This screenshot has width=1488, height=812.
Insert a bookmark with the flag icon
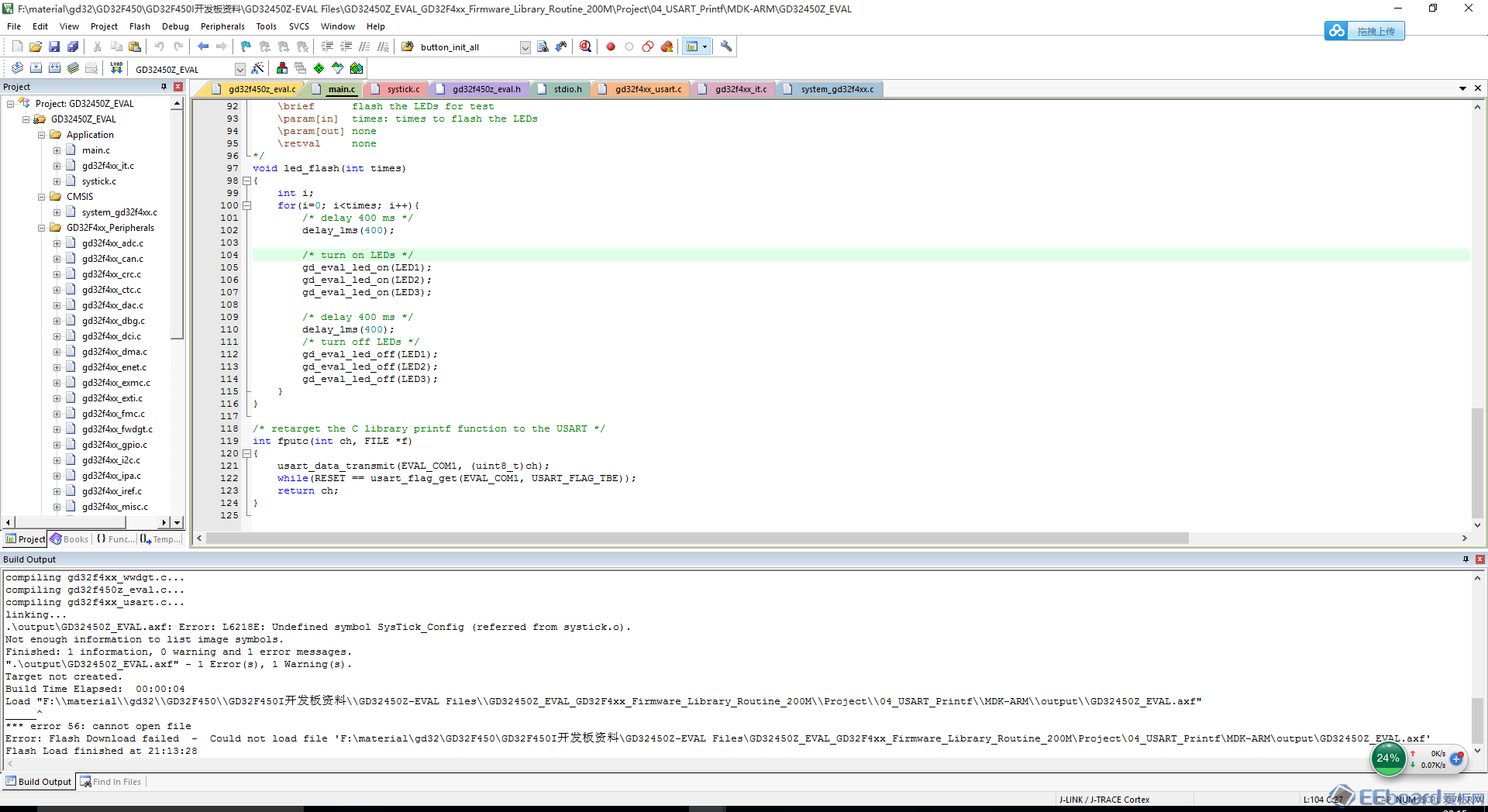pos(246,46)
